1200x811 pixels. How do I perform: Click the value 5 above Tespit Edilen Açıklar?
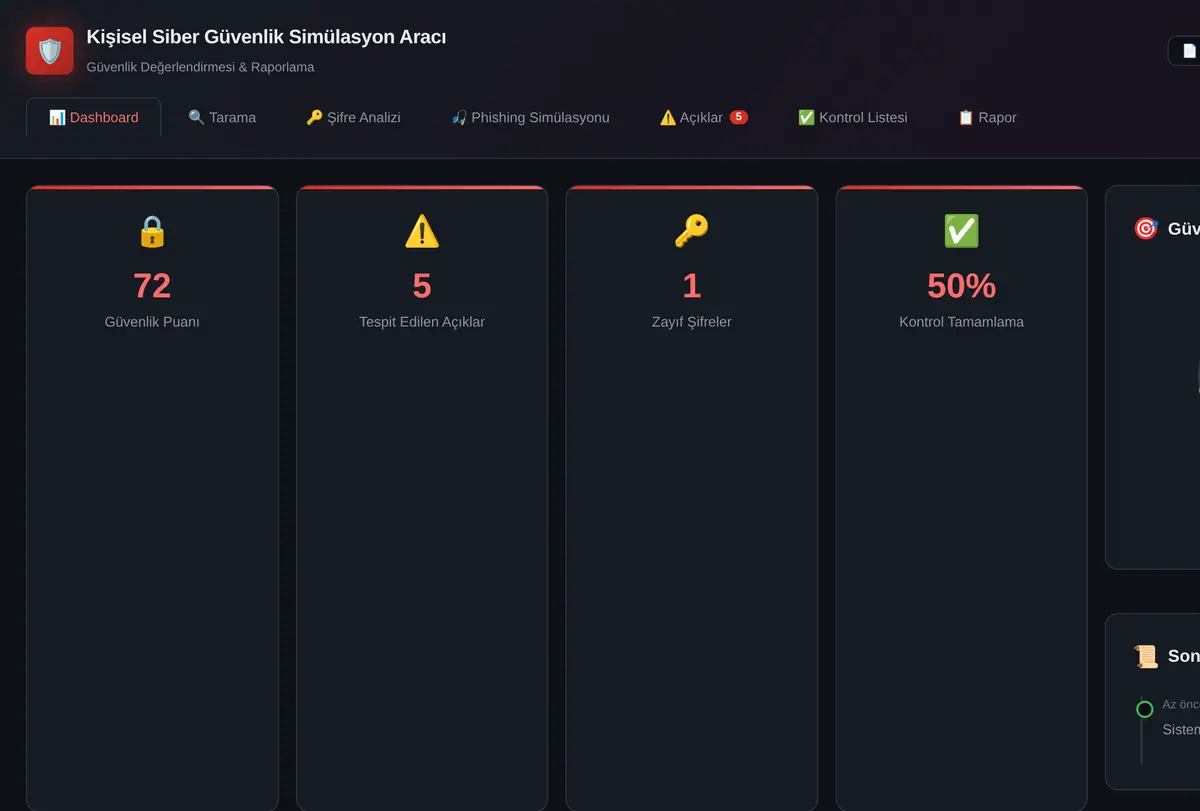pyautogui.click(x=422, y=286)
